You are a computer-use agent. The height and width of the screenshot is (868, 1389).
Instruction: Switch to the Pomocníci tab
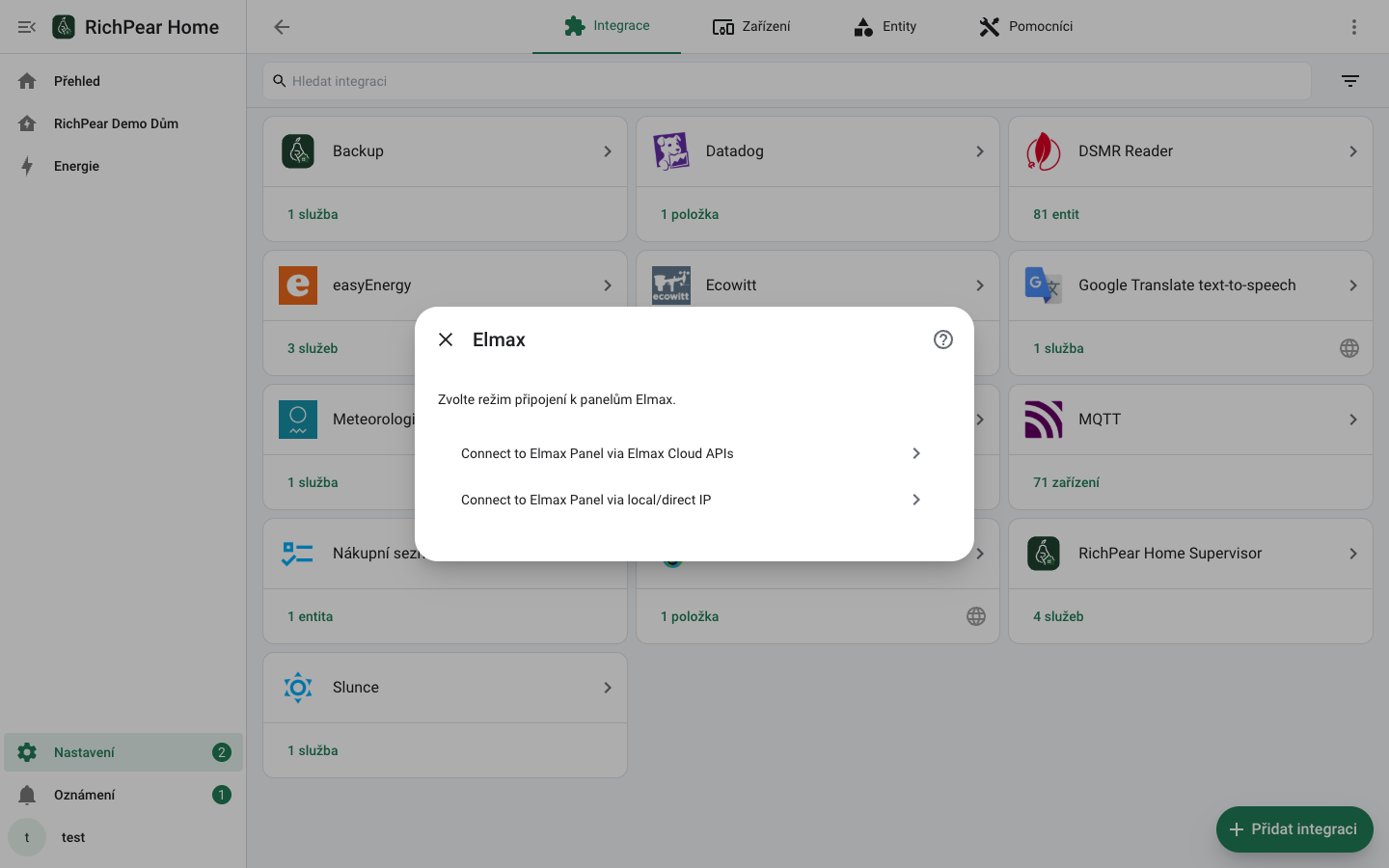click(x=1026, y=26)
